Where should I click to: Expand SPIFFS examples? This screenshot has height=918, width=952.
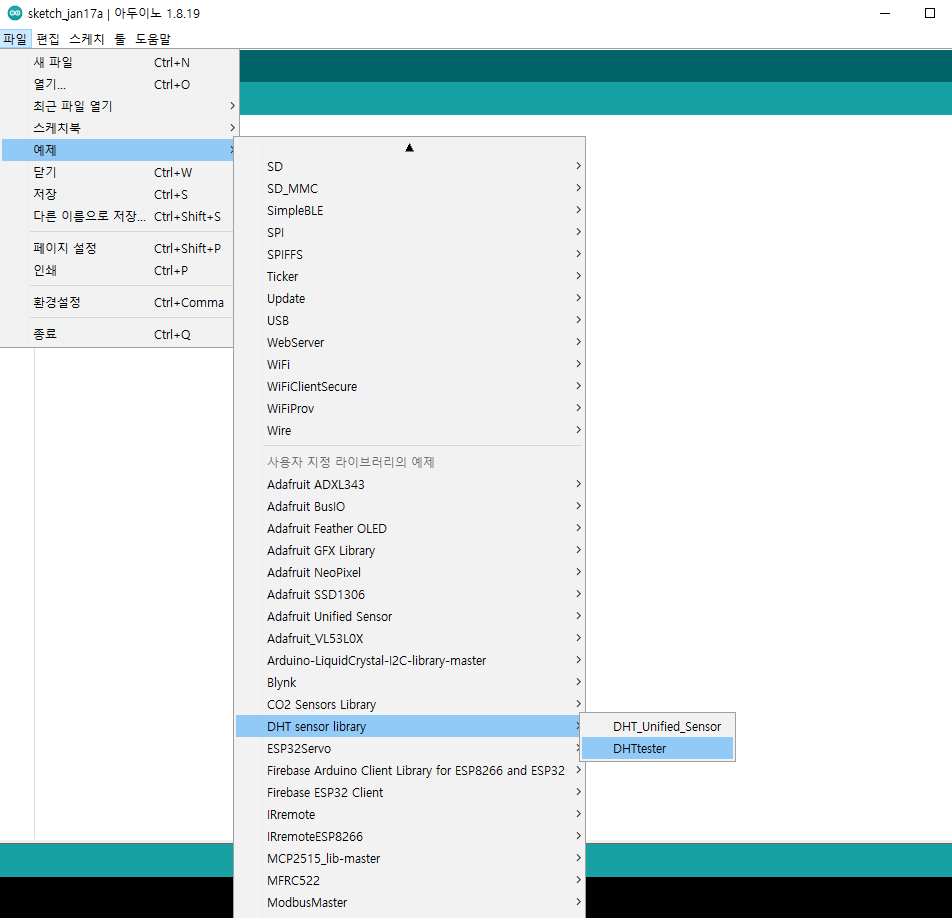point(410,254)
